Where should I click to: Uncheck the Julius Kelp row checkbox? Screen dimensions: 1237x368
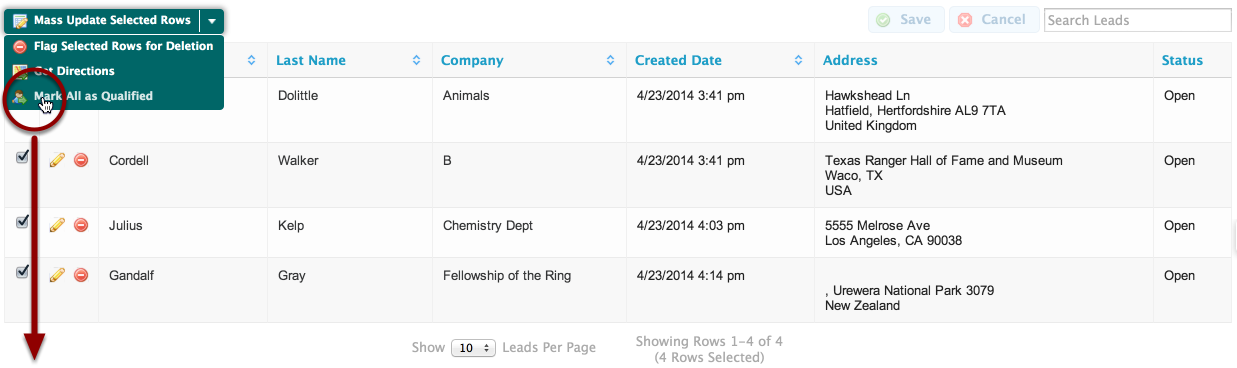coord(22,223)
